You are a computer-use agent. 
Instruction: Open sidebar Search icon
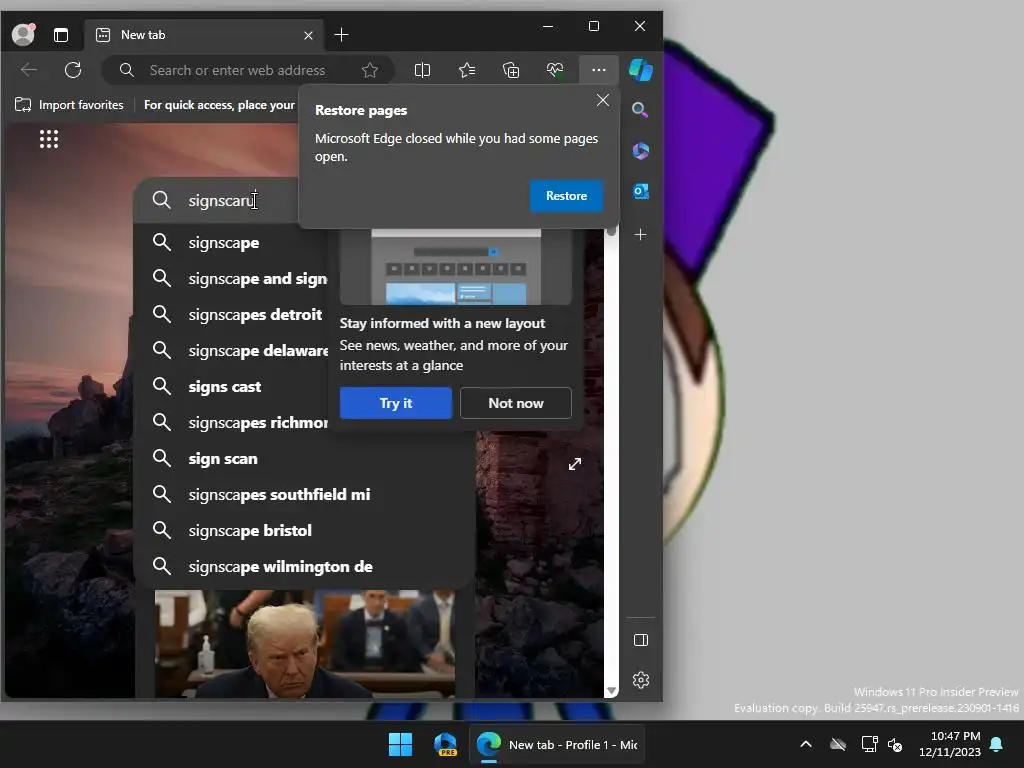pyautogui.click(x=640, y=110)
